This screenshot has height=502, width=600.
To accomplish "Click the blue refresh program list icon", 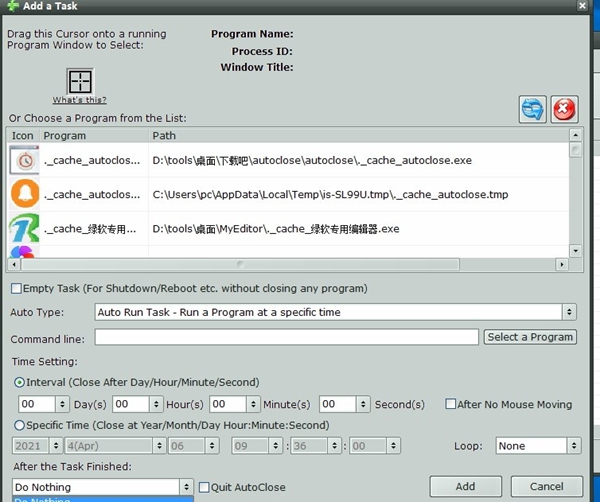I will tap(532, 109).
